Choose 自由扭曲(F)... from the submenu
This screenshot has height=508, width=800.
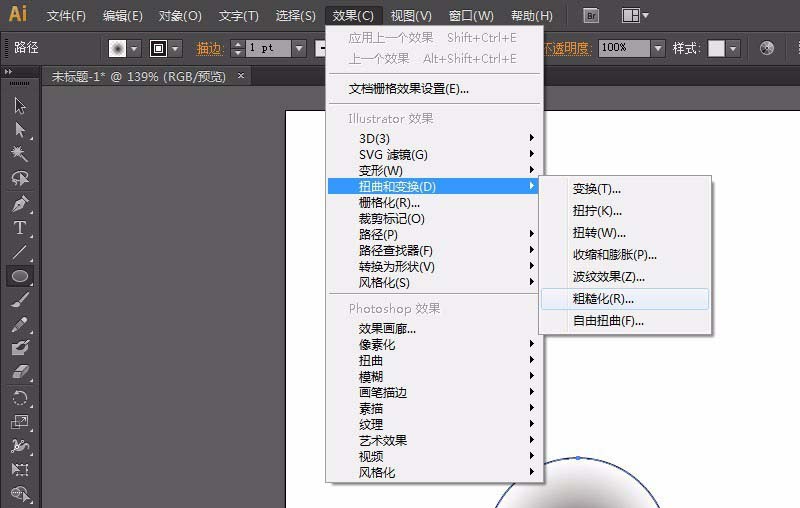(625, 321)
